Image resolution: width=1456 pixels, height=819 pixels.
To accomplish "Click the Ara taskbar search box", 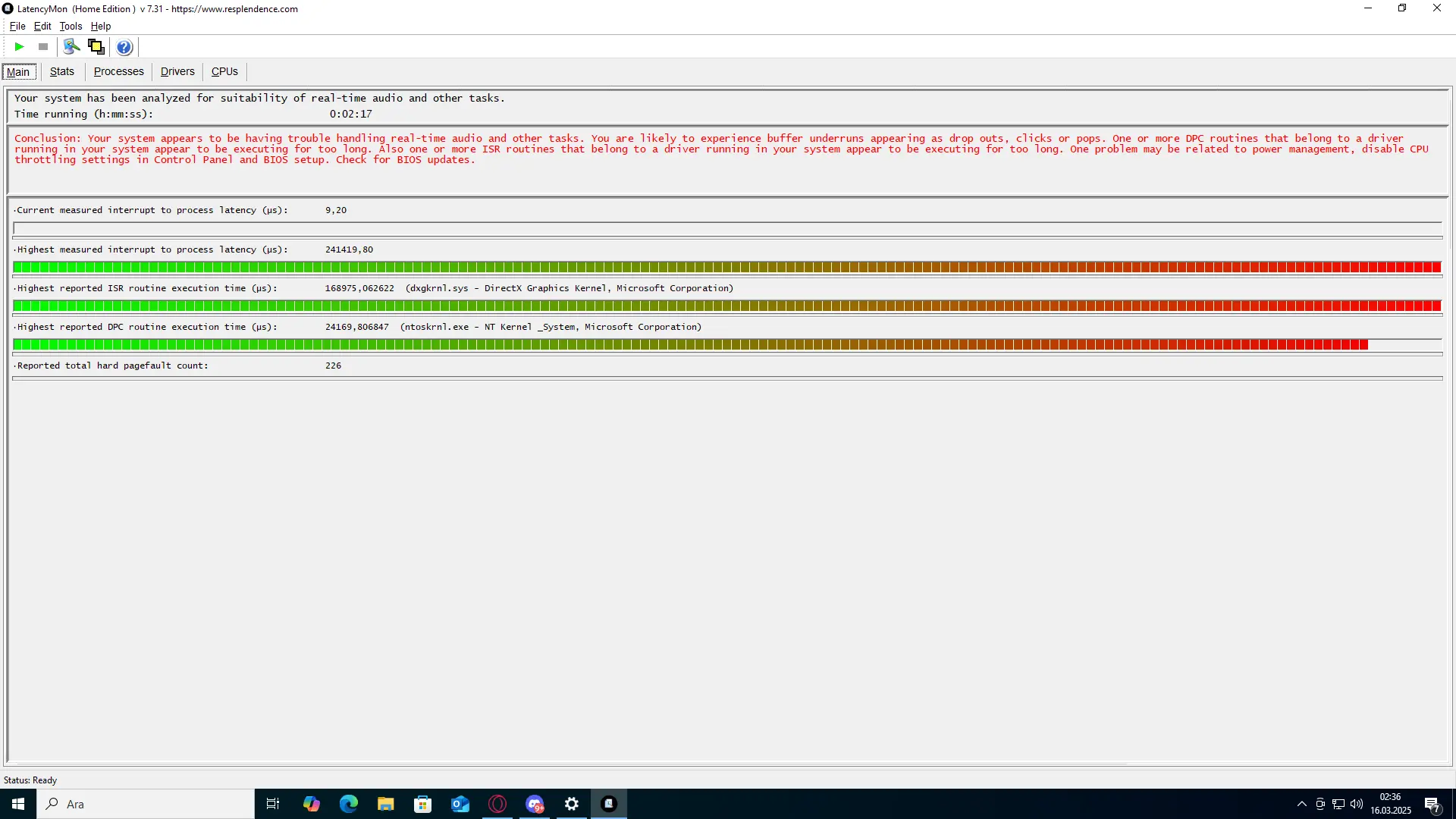I will point(146,804).
